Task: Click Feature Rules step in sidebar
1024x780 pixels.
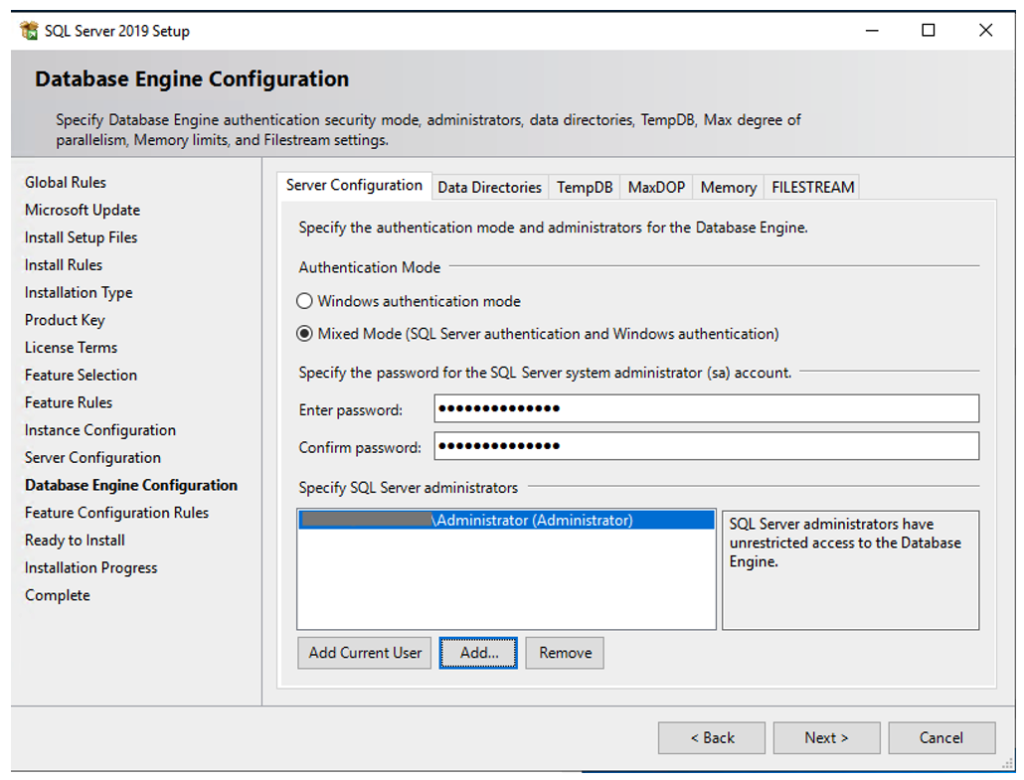Action: 69,402
